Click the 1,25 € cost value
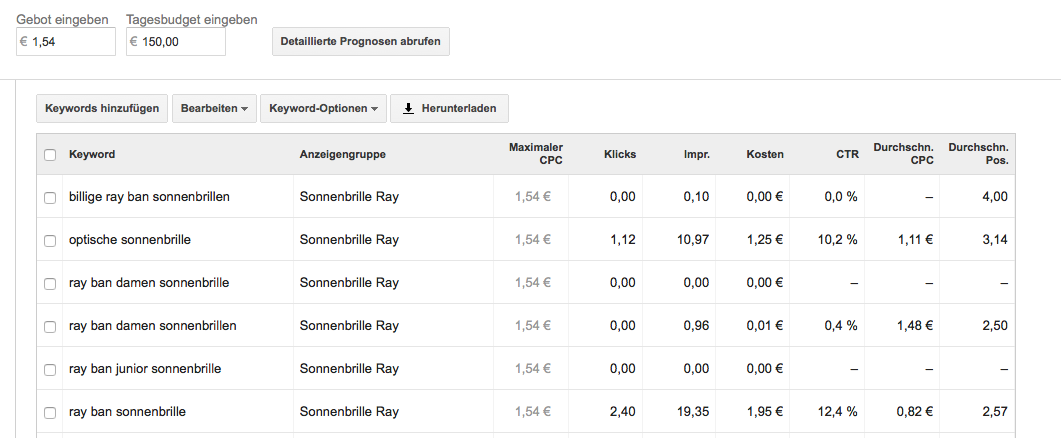Image resolution: width=1061 pixels, height=438 pixels. pos(765,240)
